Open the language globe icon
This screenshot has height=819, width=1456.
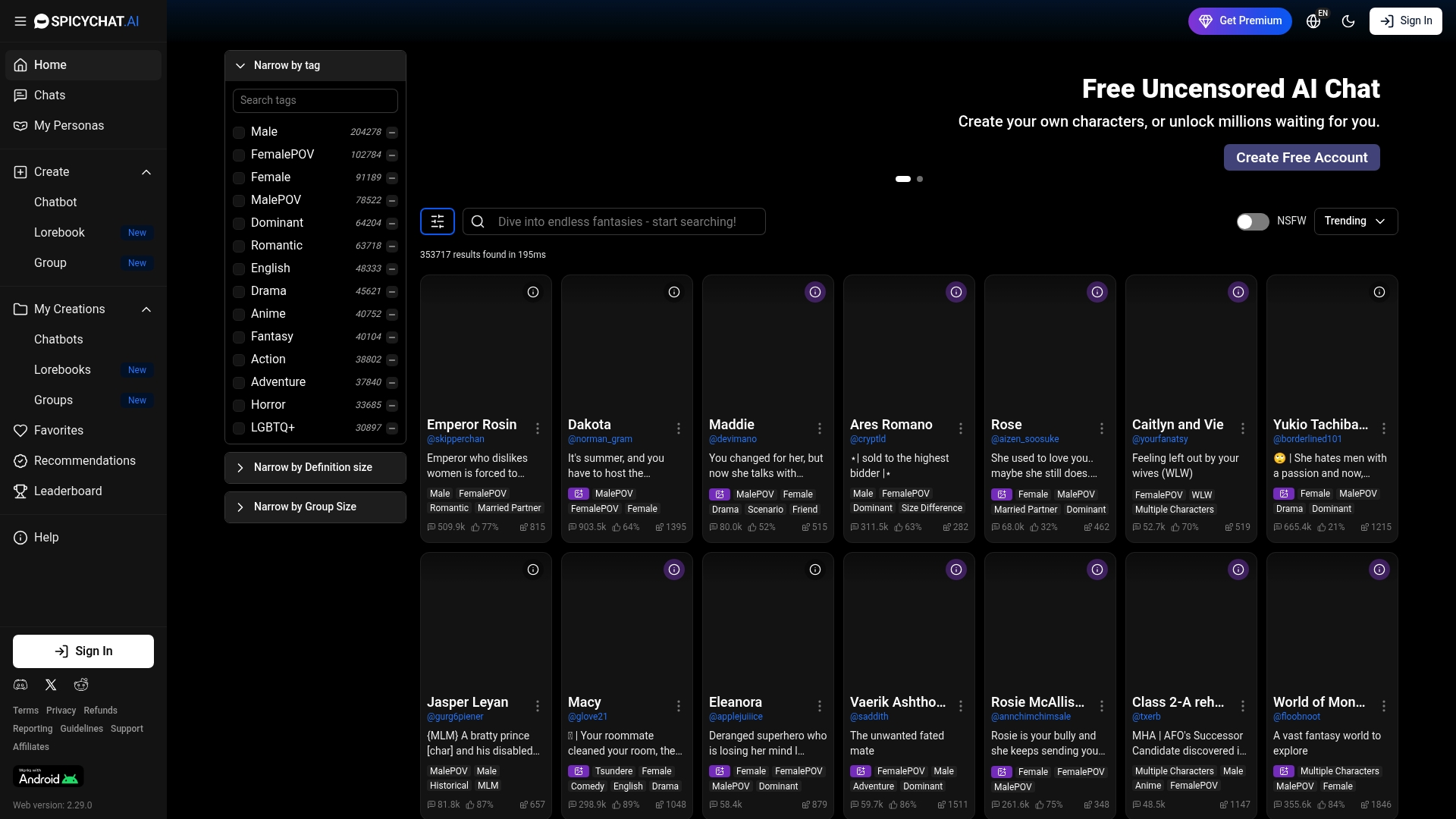pyautogui.click(x=1314, y=21)
